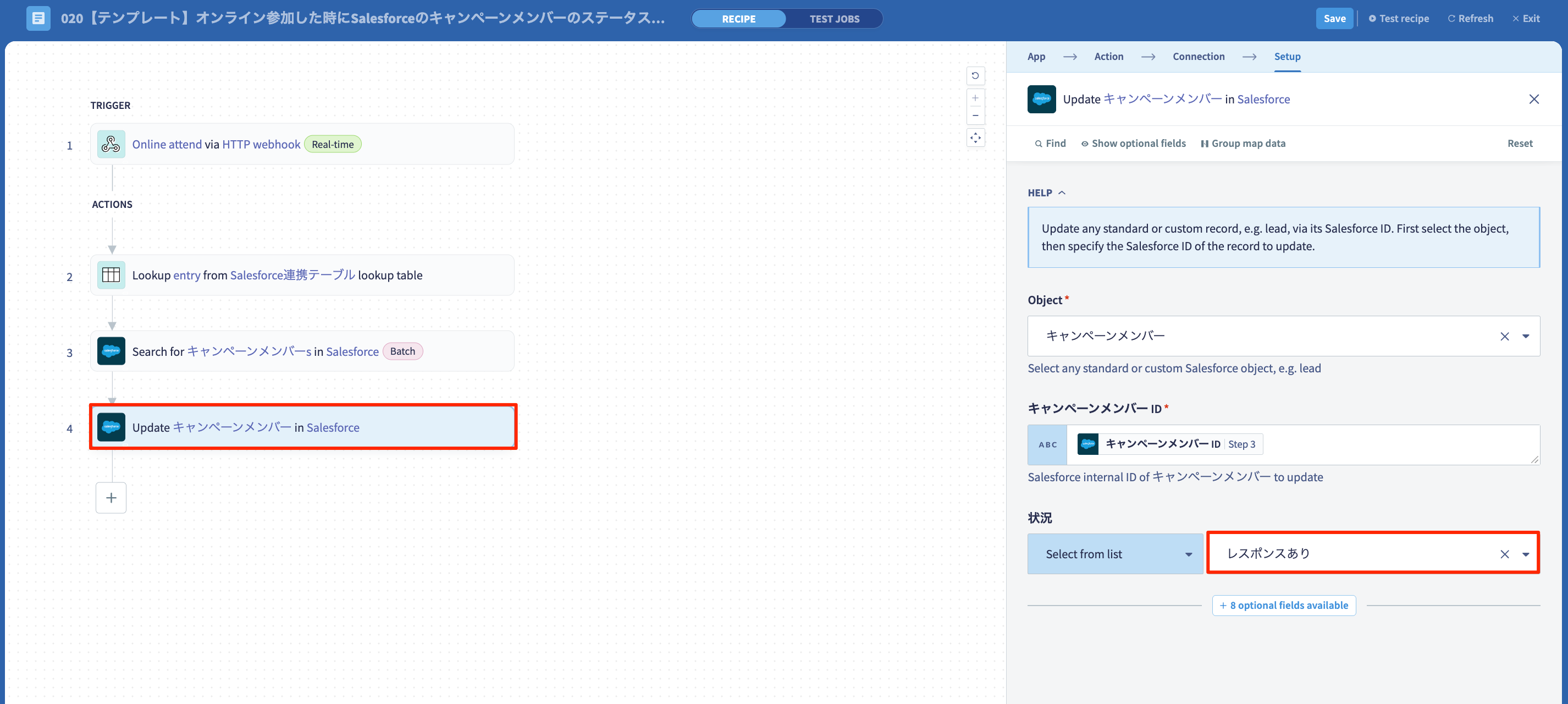This screenshot has height=704, width=1568.
Task: Fit recipe to screen with center icon
Action: [975, 138]
